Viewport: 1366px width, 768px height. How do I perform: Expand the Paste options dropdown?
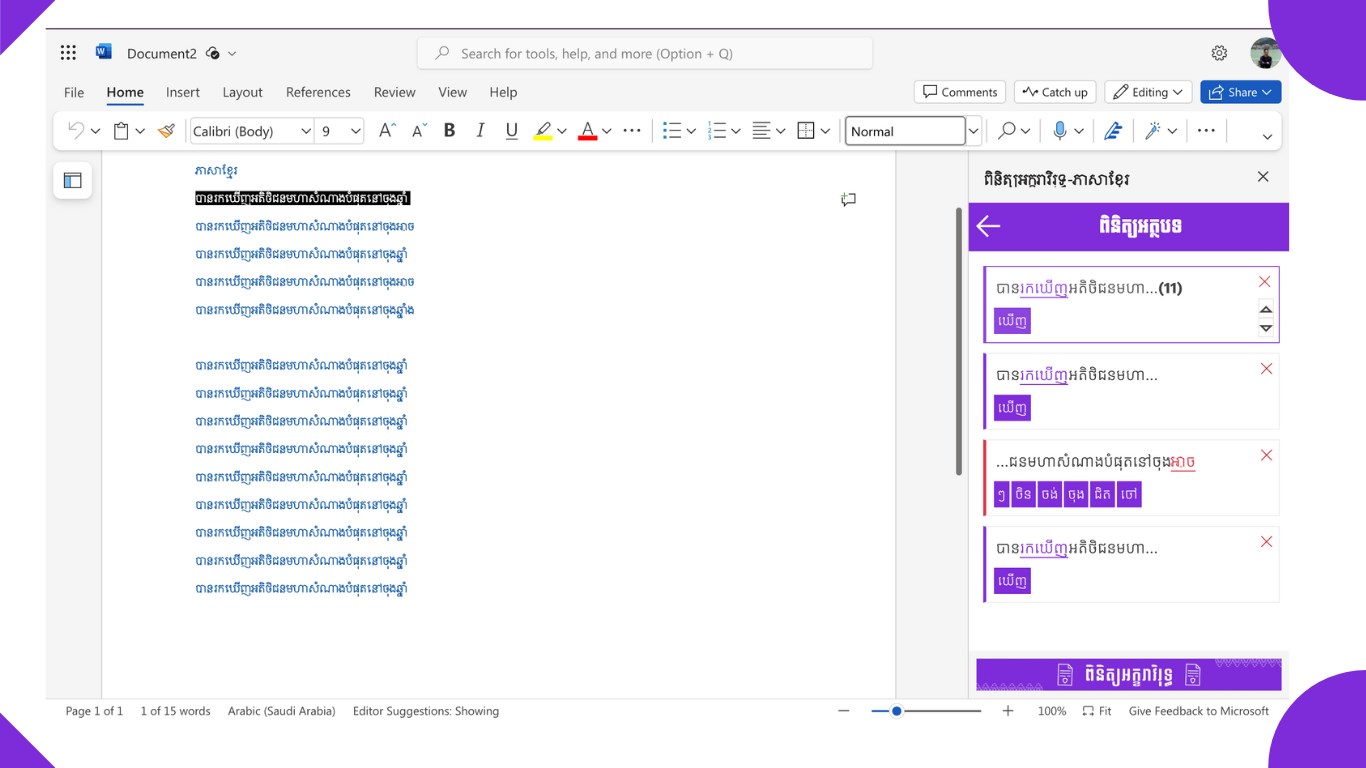(x=140, y=131)
